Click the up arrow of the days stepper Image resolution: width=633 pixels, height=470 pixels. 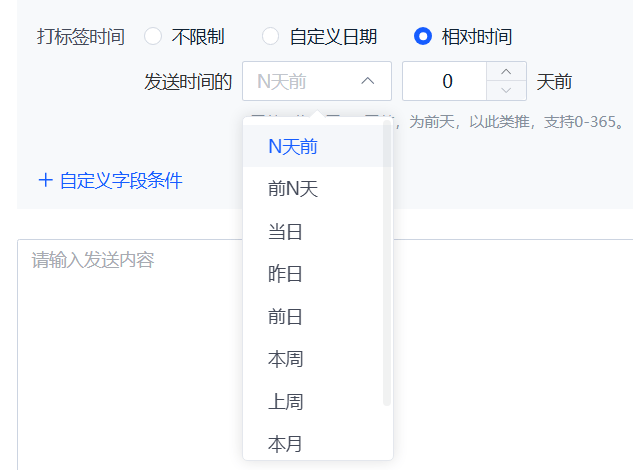(x=507, y=71)
